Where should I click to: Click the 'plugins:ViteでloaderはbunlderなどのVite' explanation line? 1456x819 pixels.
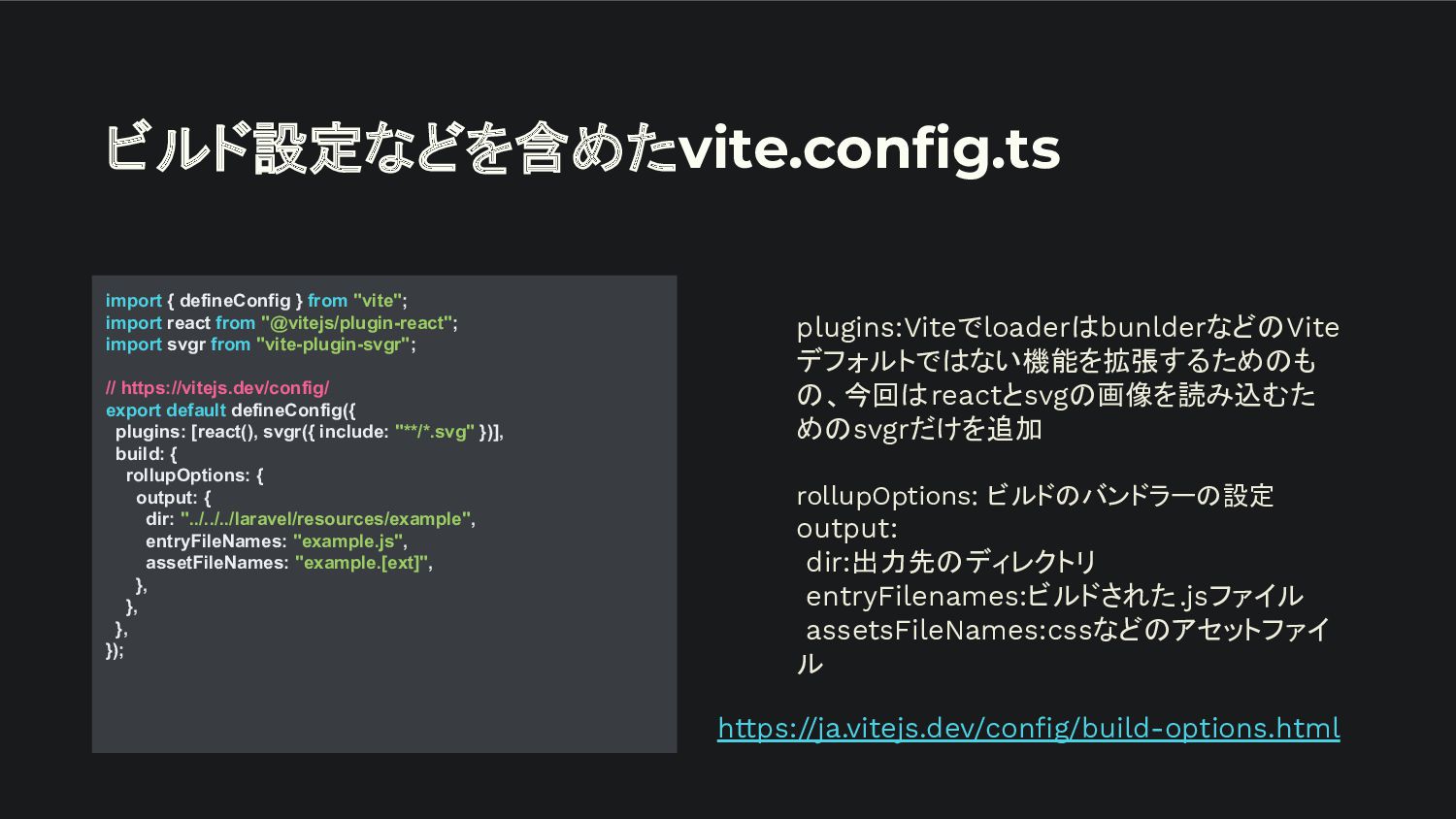(1068, 327)
